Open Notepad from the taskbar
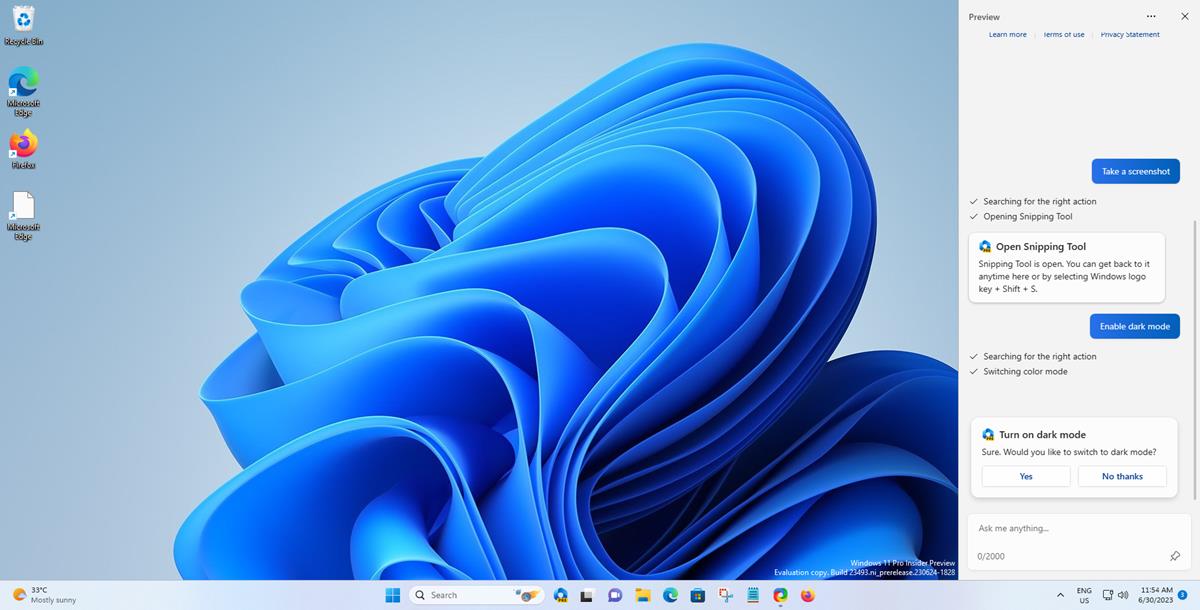 (752, 595)
